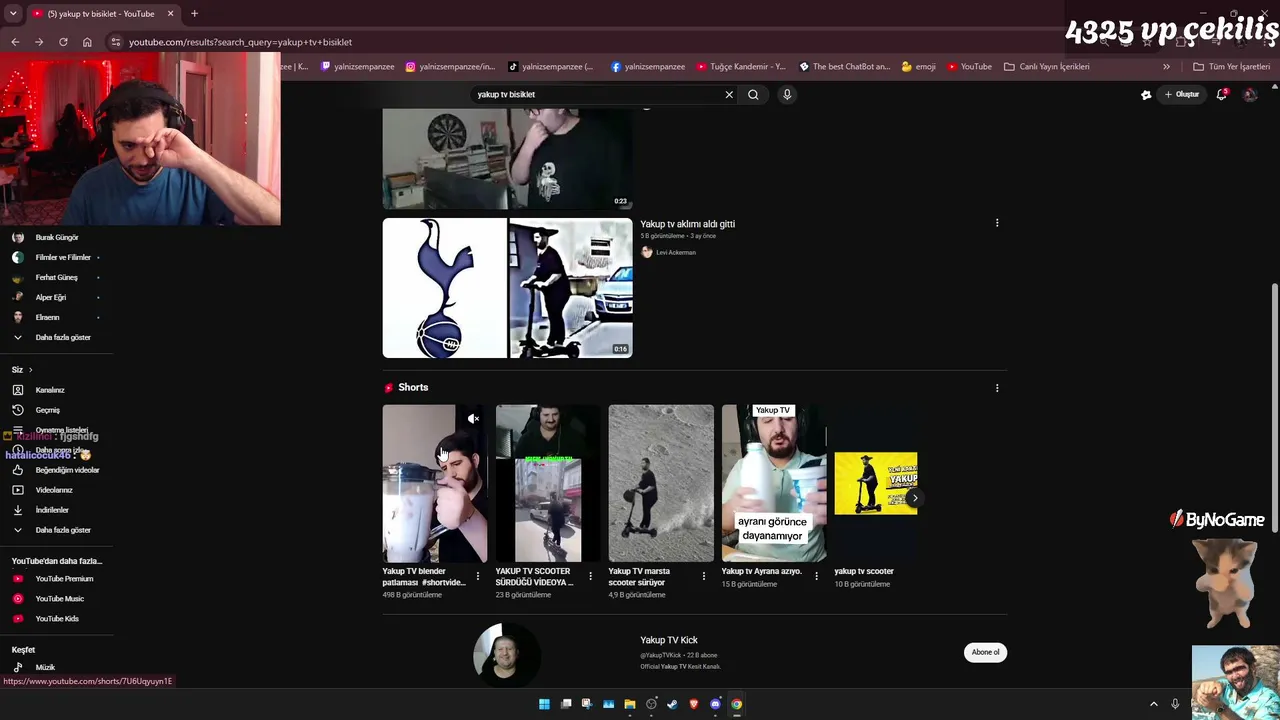Open Elraenn subscription channel
This screenshot has height=720, width=1280.
[56, 318]
